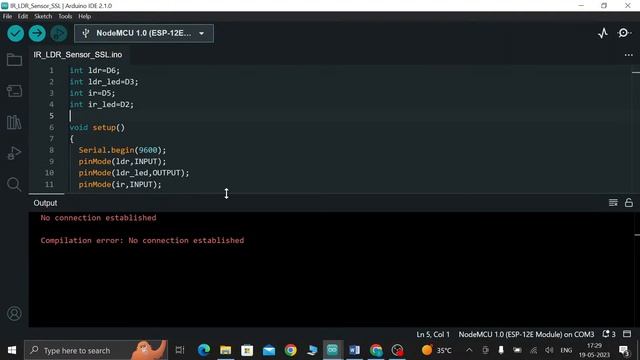
Task: Open the Serial Monitor icon
Action: (x=624, y=33)
